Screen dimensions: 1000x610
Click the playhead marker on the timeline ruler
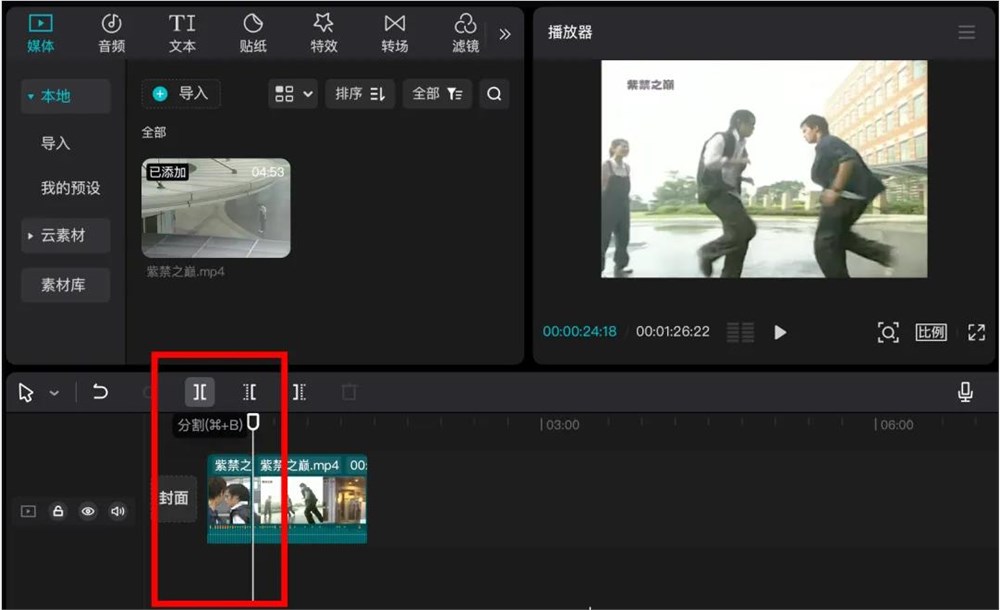click(254, 422)
